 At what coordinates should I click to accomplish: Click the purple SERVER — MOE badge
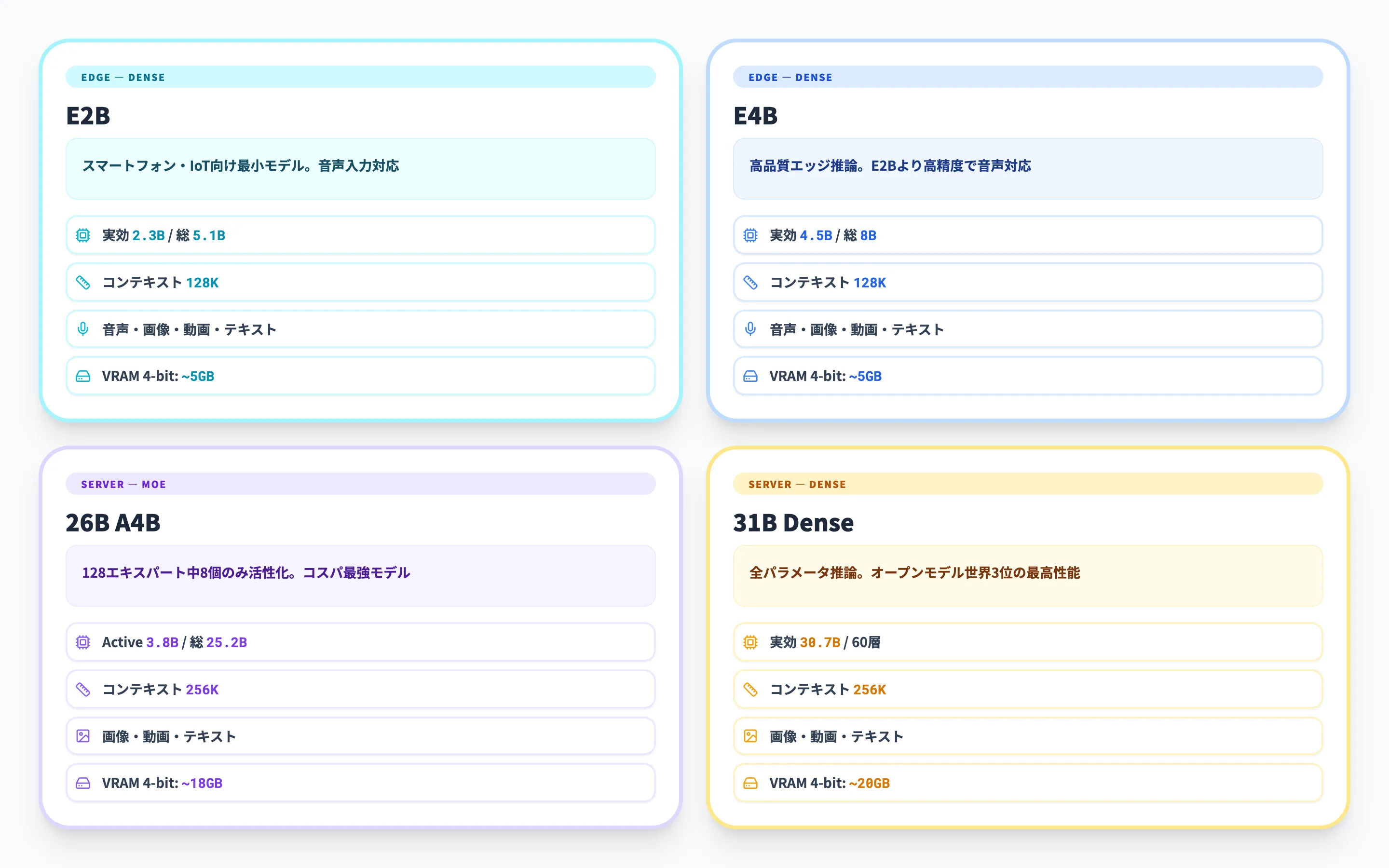360,484
